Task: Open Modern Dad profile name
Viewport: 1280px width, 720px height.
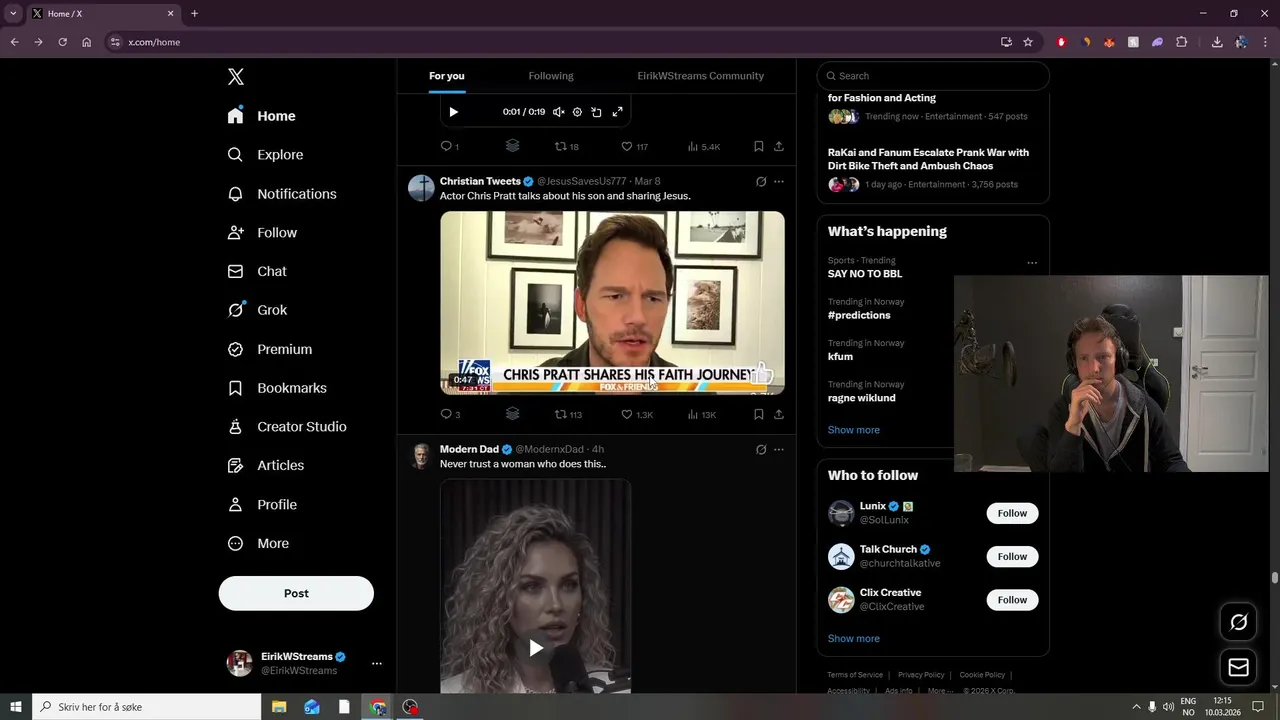Action: [469, 449]
